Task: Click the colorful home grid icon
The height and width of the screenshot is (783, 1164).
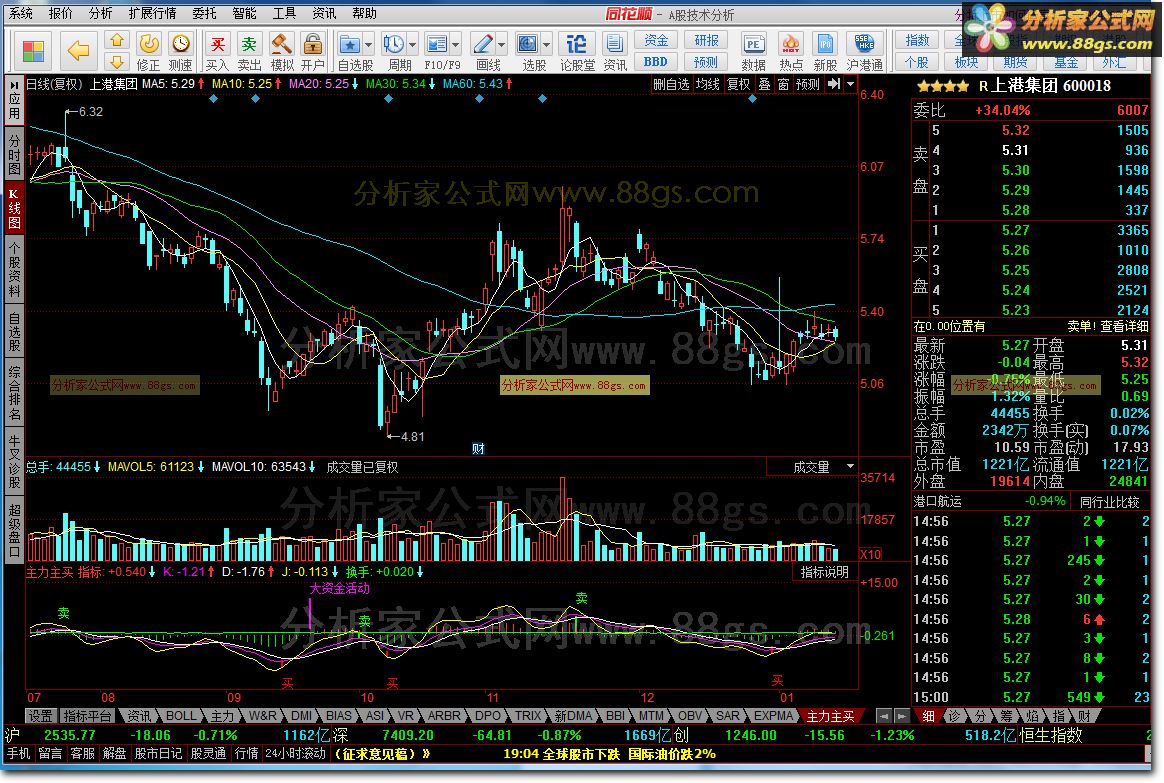Action: click(x=33, y=50)
